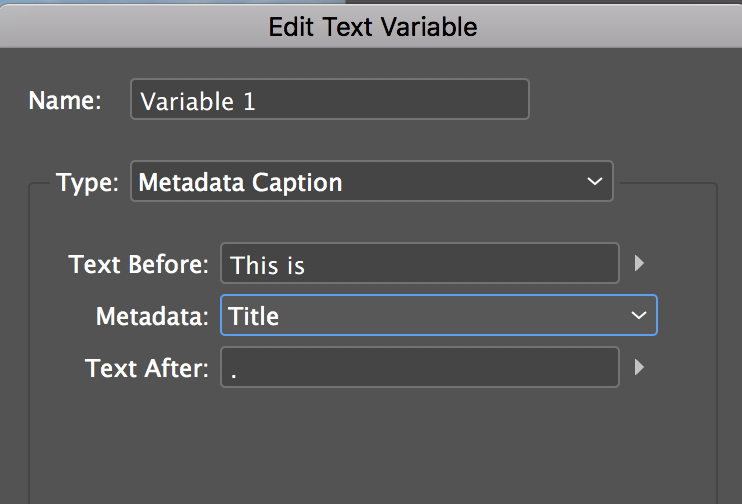Click the "Text Before:" label
Screen dimensions: 742x504
tap(138, 264)
